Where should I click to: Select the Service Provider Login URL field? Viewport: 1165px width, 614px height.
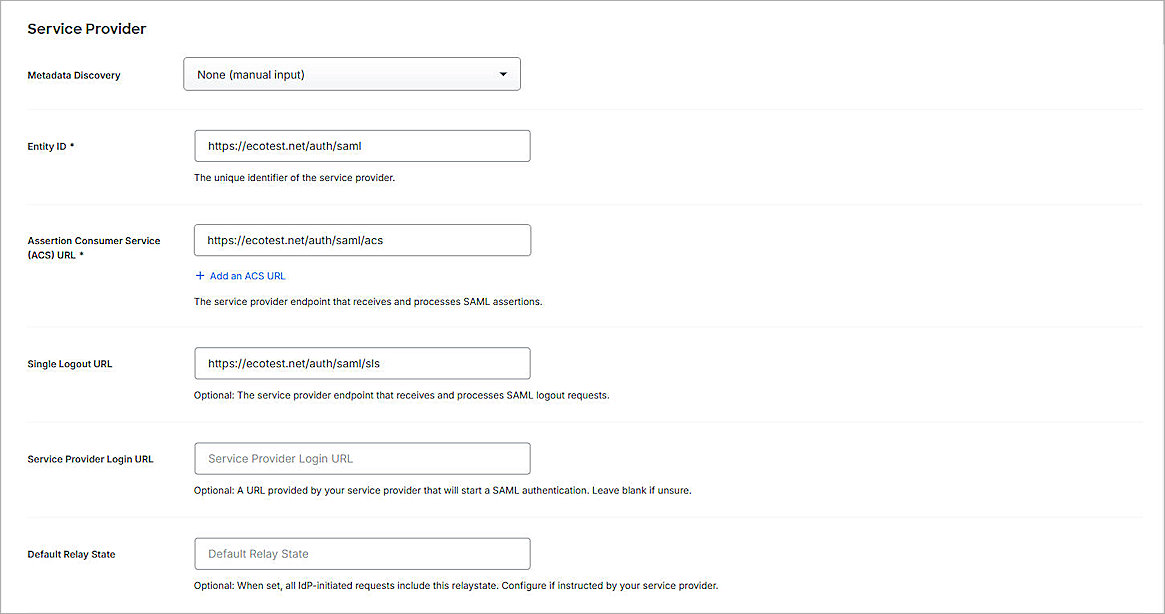coord(362,458)
